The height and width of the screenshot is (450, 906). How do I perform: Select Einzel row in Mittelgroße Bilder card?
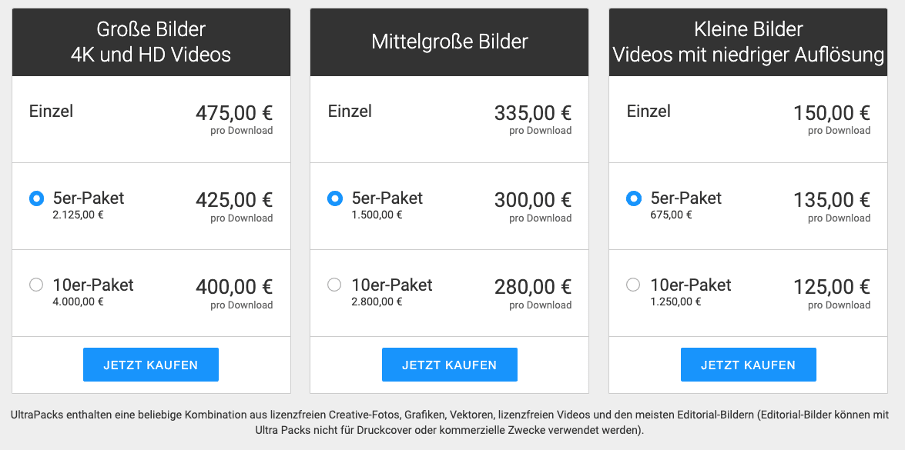350,112
